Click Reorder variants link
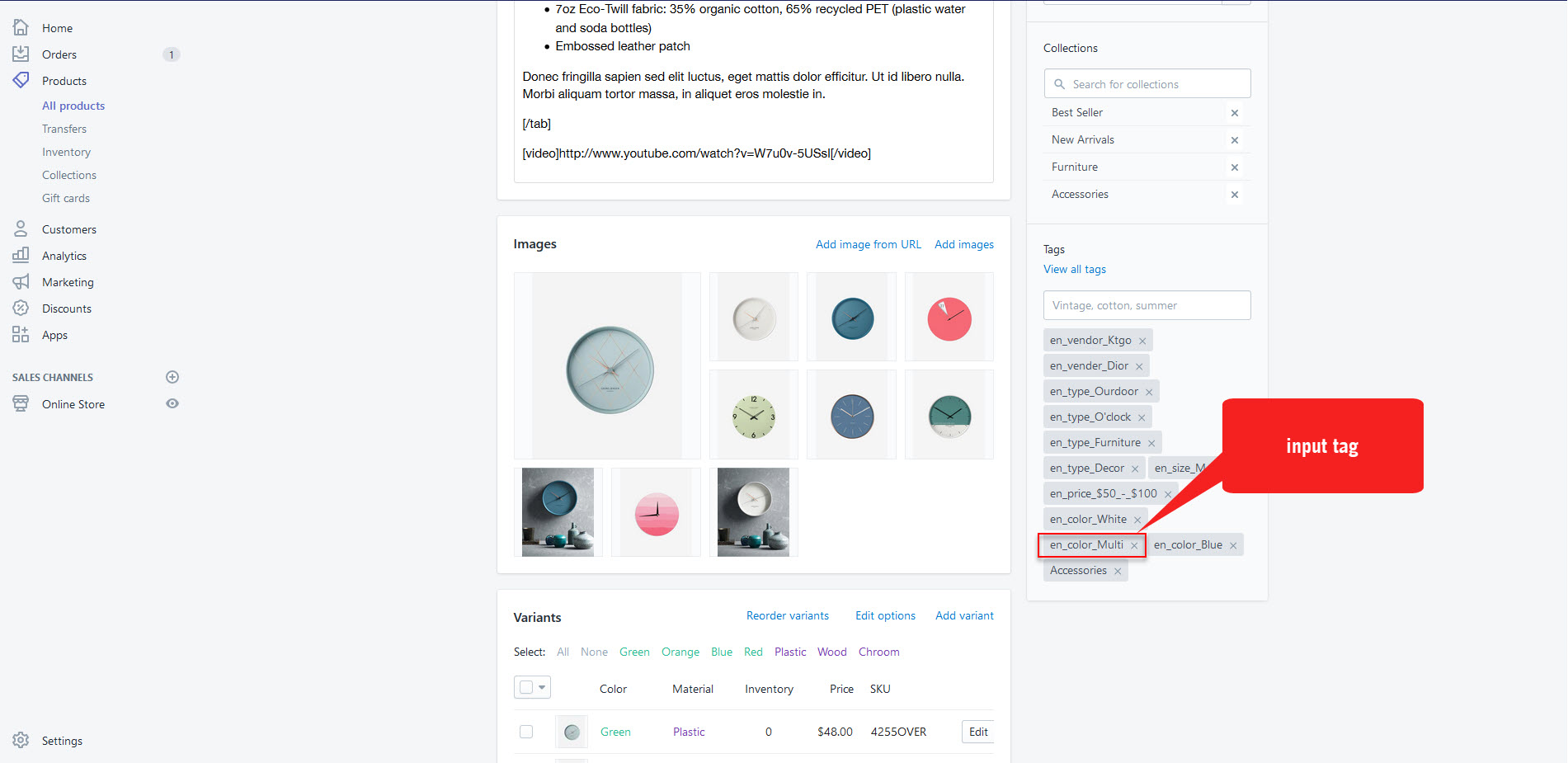Image resolution: width=1568 pixels, height=763 pixels. [788, 615]
